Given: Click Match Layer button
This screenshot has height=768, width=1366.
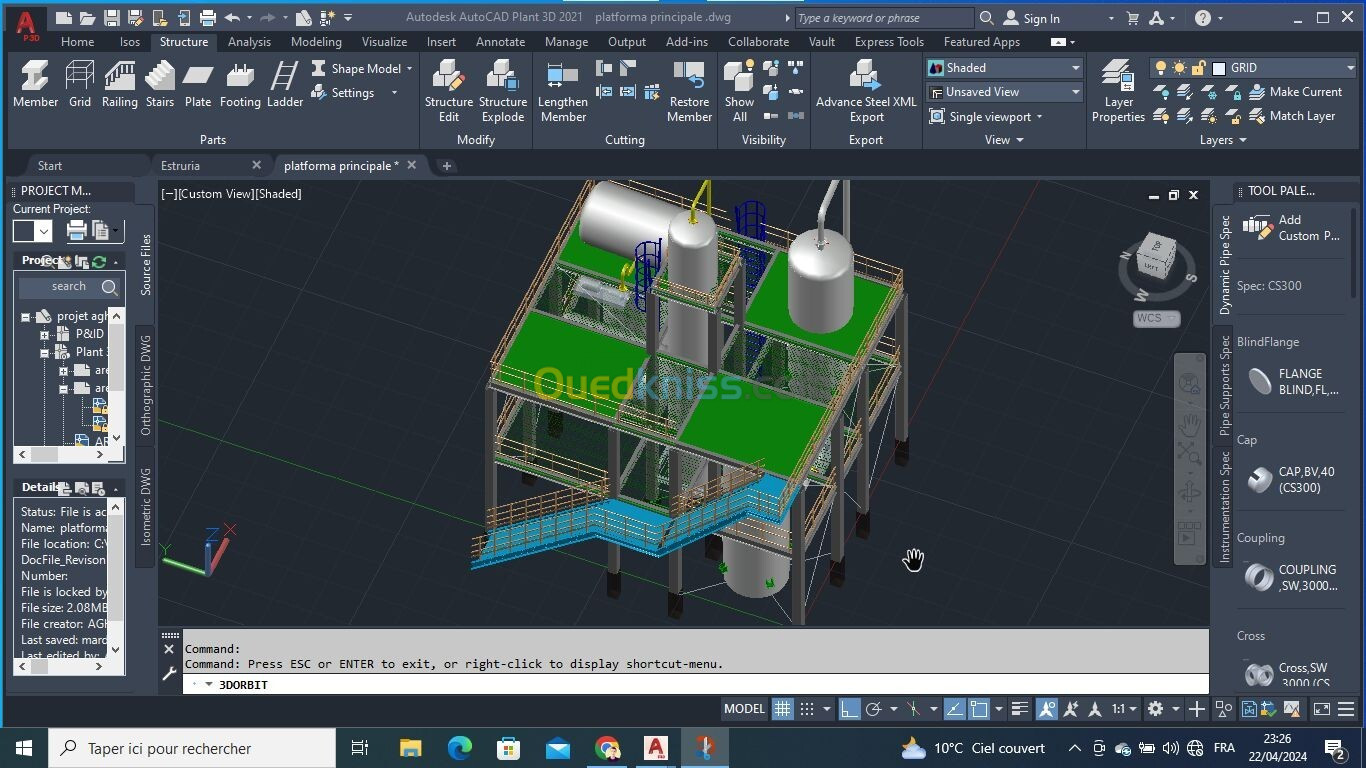Looking at the screenshot, I should [1292, 116].
